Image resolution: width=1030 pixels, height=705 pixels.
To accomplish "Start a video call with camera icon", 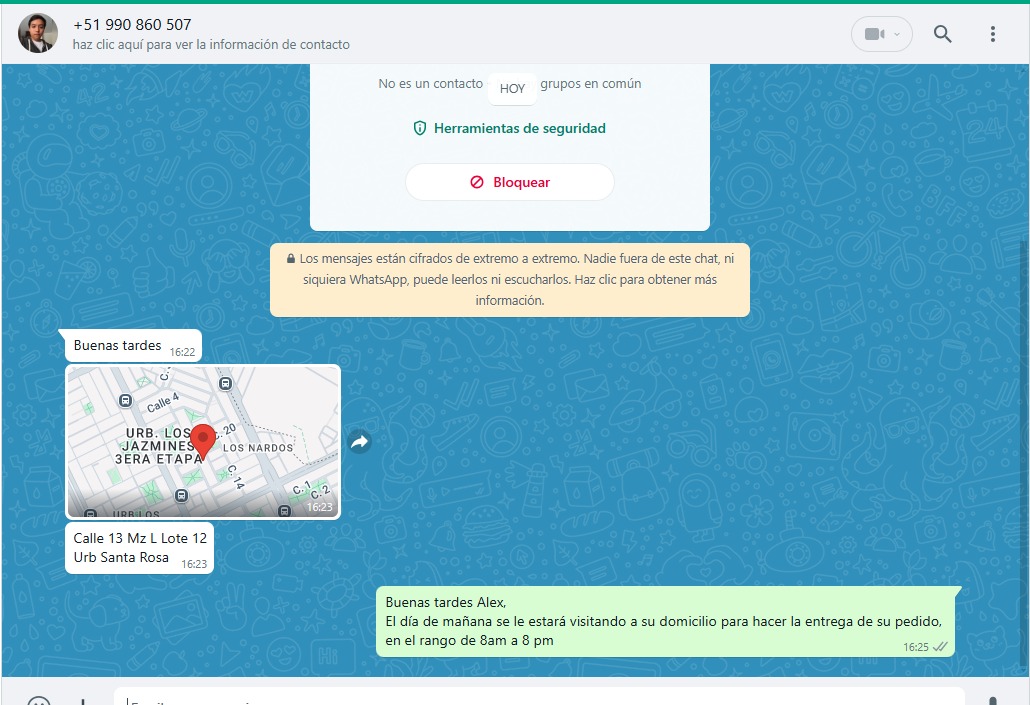I will (873, 34).
